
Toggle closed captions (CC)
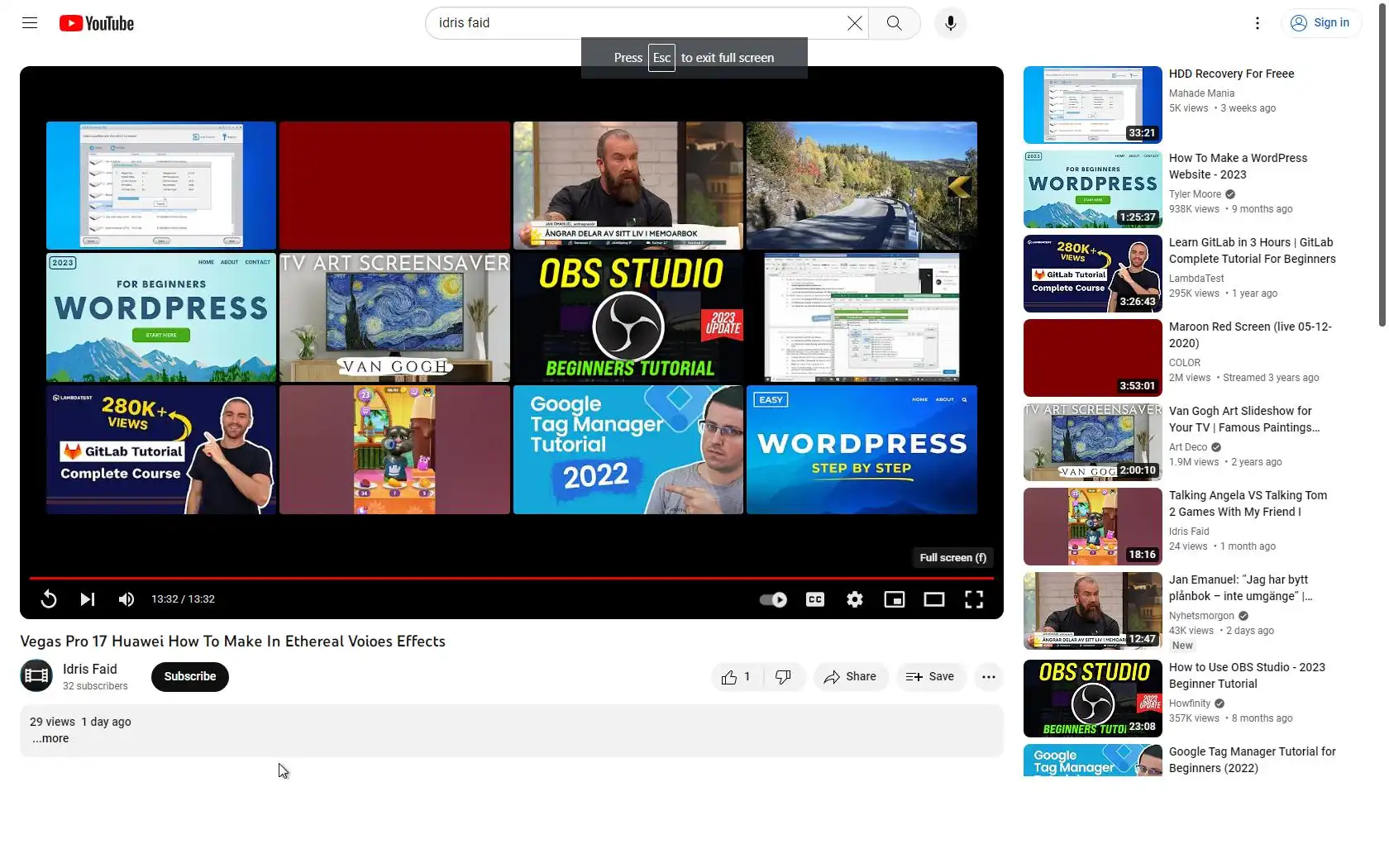[x=815, y=599]
